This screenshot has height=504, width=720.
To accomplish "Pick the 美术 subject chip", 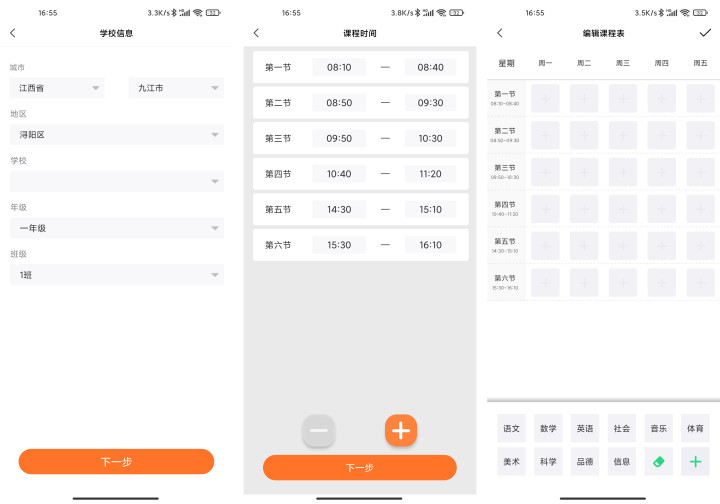I will 511,461.
